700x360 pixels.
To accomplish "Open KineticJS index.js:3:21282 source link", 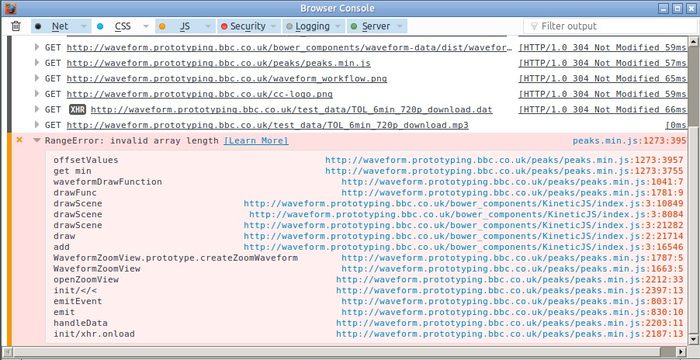I will [x=463, y=225].
